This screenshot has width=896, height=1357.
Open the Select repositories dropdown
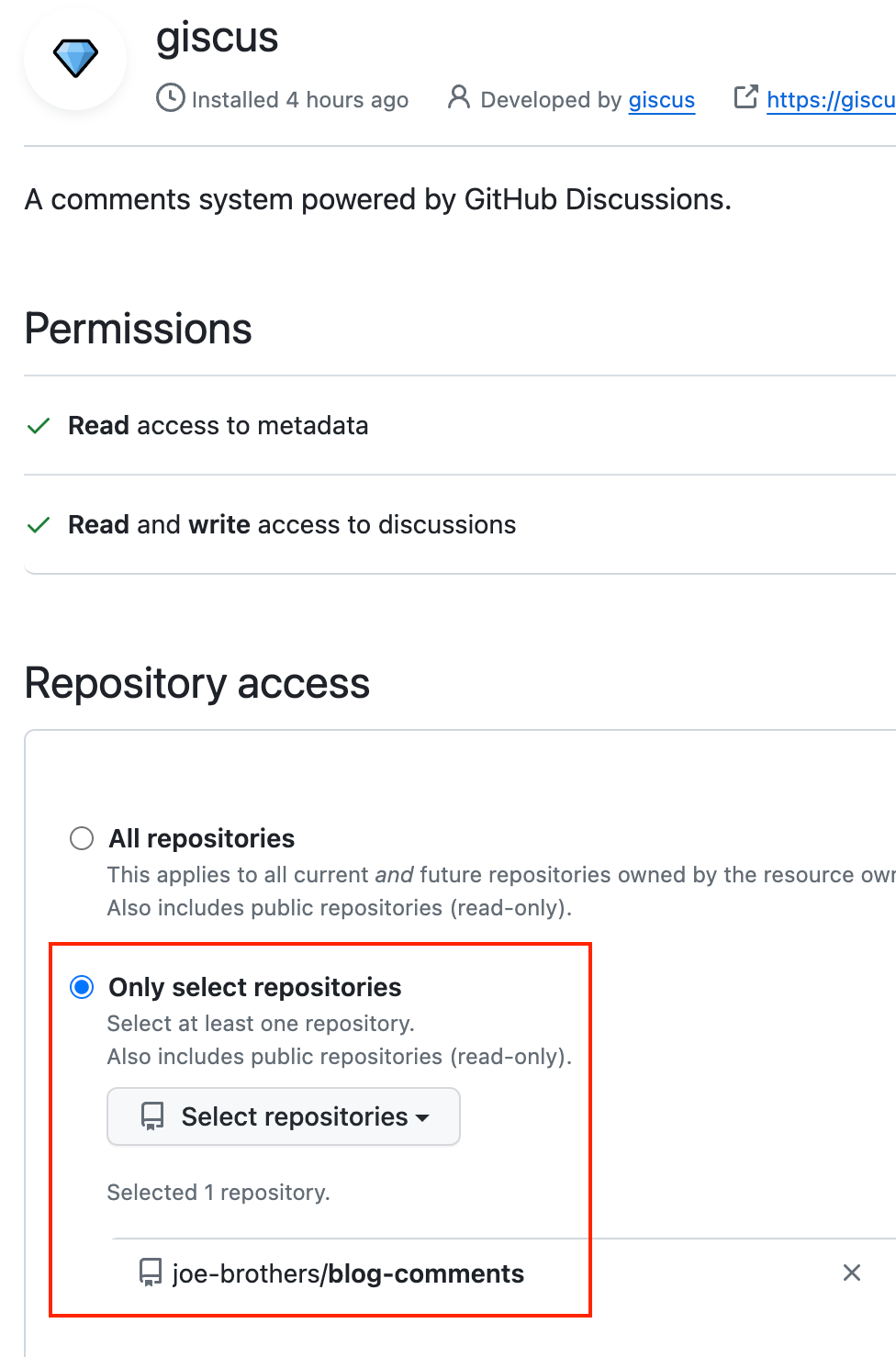point(284,1116)
